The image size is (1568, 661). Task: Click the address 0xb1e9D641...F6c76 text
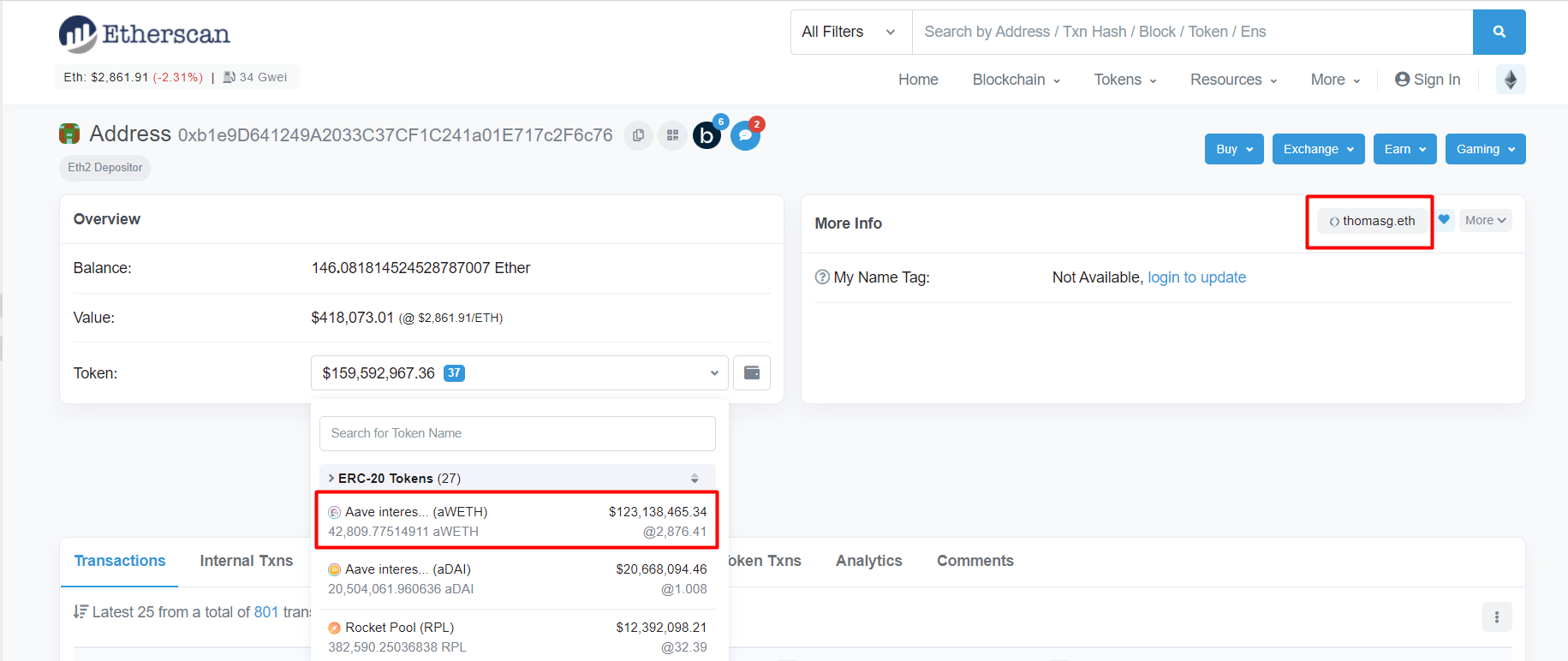pyautogui.click(x=395, y=135)
